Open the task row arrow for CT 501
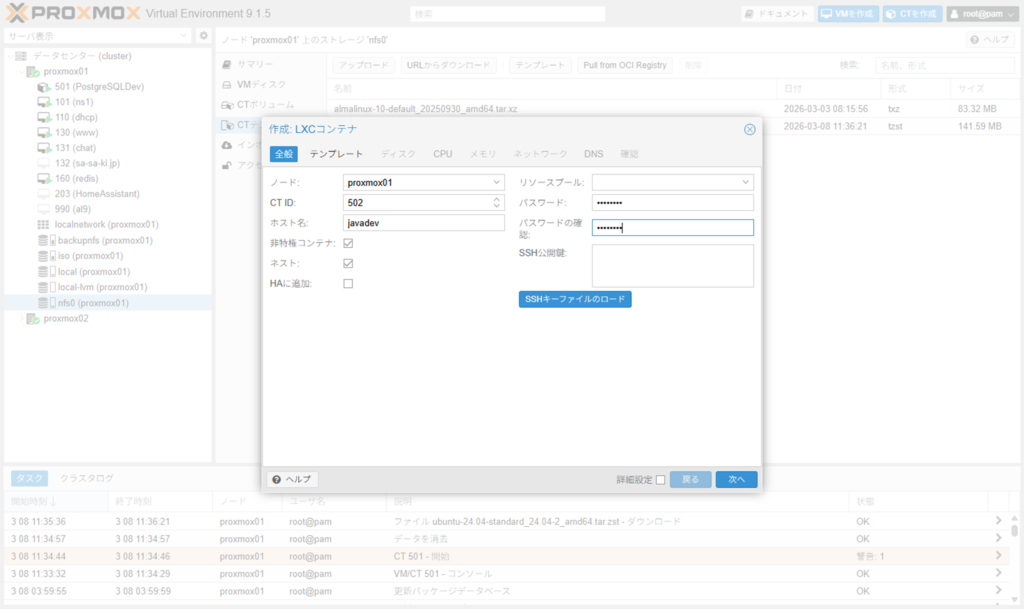 tap(997, 555)
